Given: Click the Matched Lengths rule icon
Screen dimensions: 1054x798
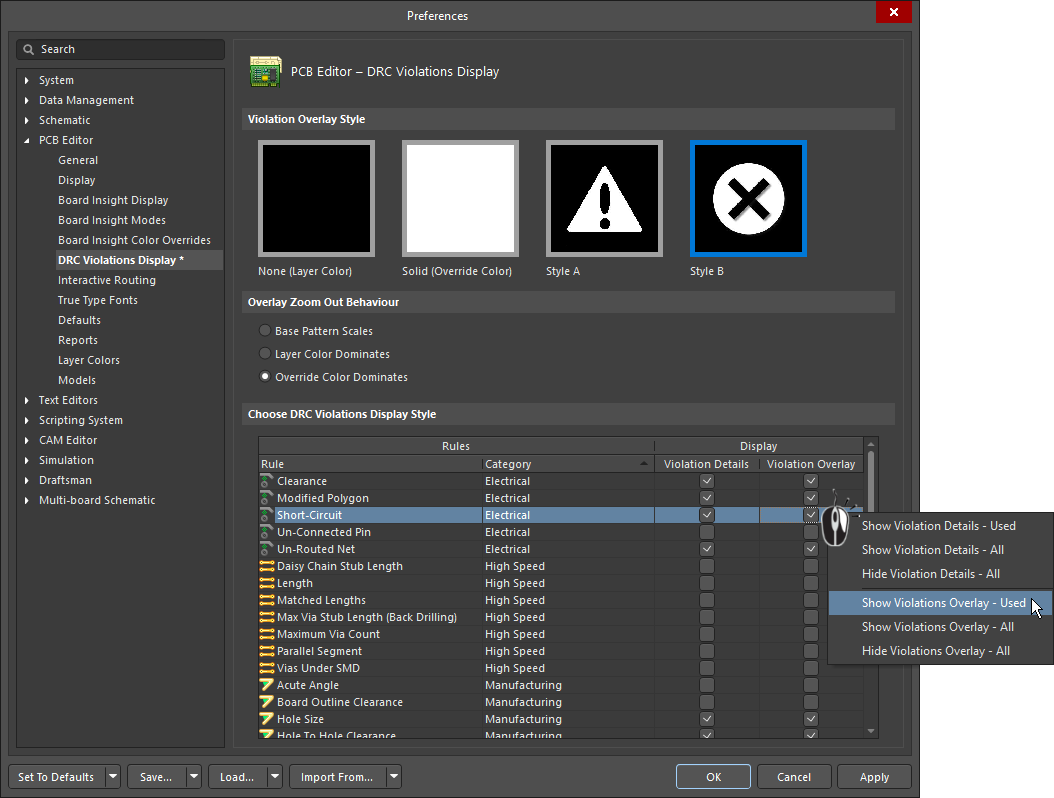Looking at the screenshot, I should click(x=266, y=600).
